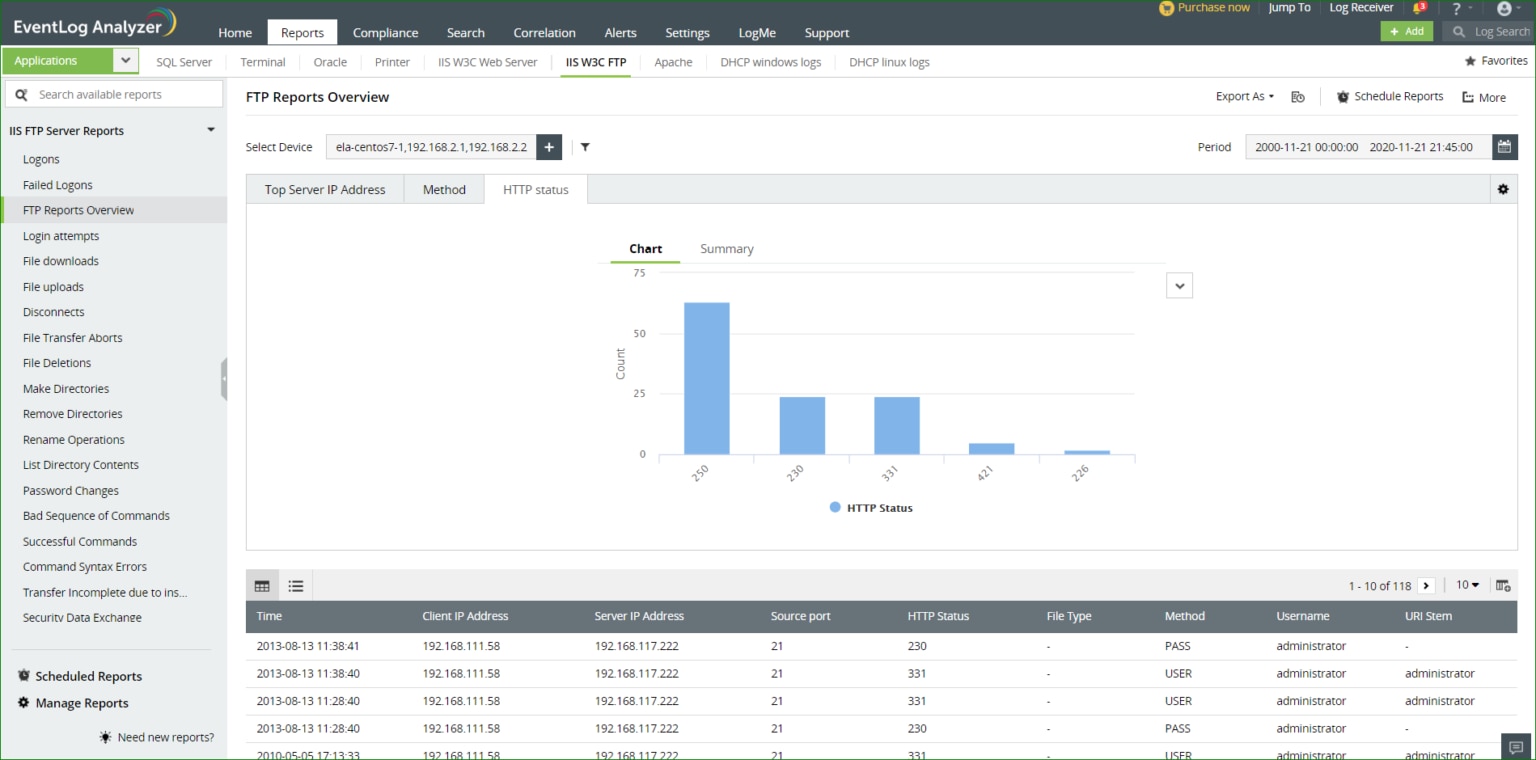Click the Need new reports link
Screen dimensions: 1536x760
click(166, 736)
